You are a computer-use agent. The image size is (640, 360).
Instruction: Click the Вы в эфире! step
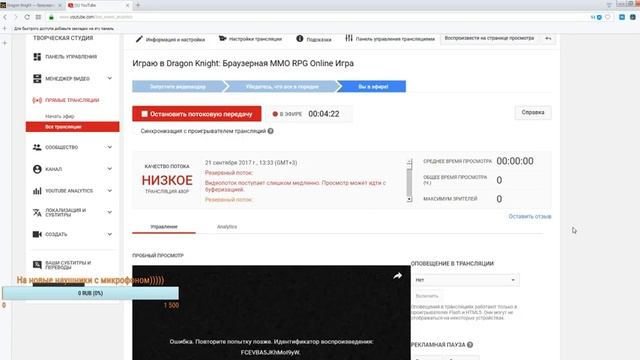[x=372, y=87]
